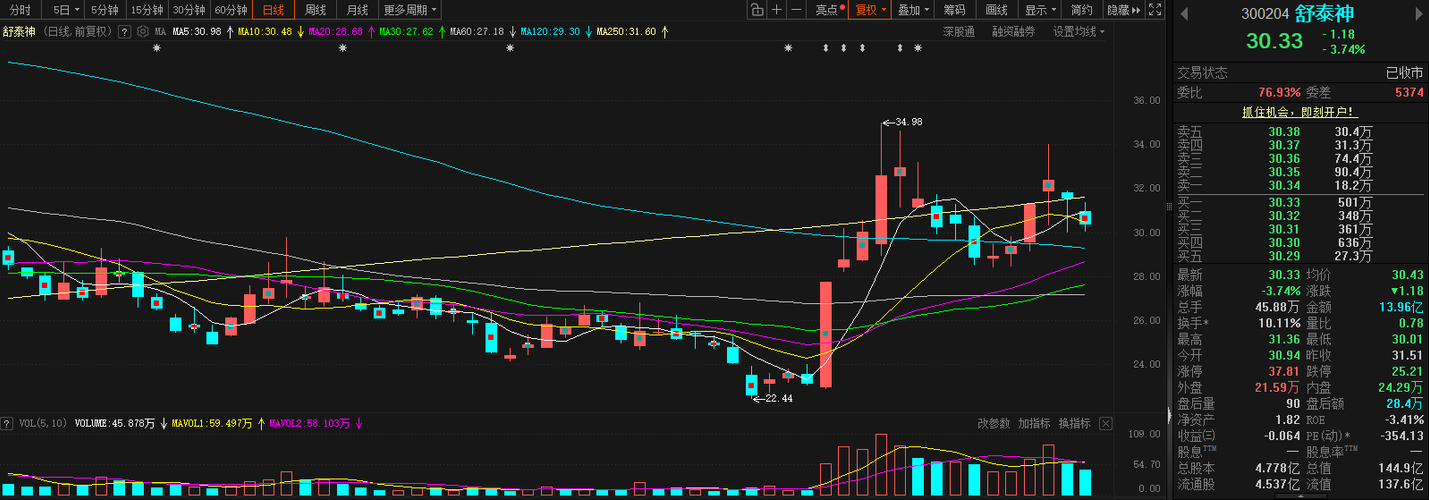Toggle fullscreen with the expand arrows icon

pos(1155,10)
